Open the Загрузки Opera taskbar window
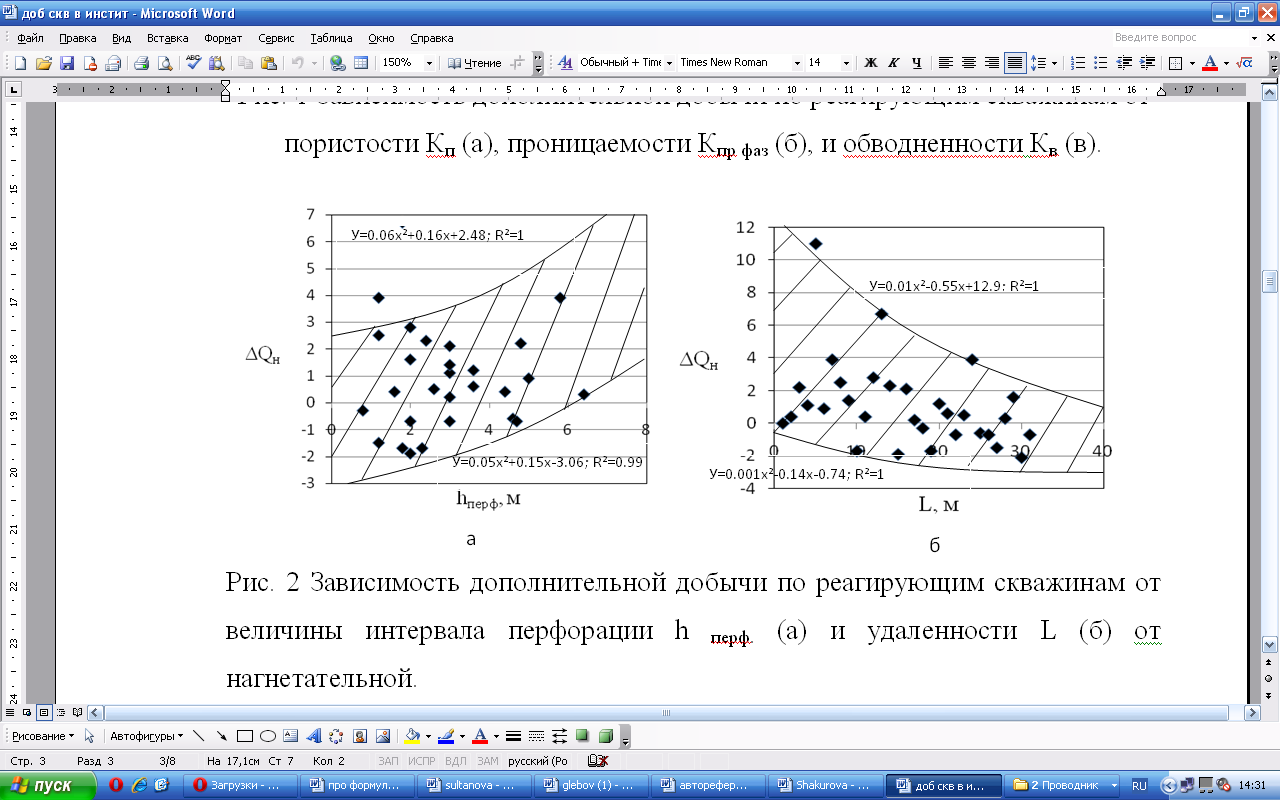 [243, 785]
